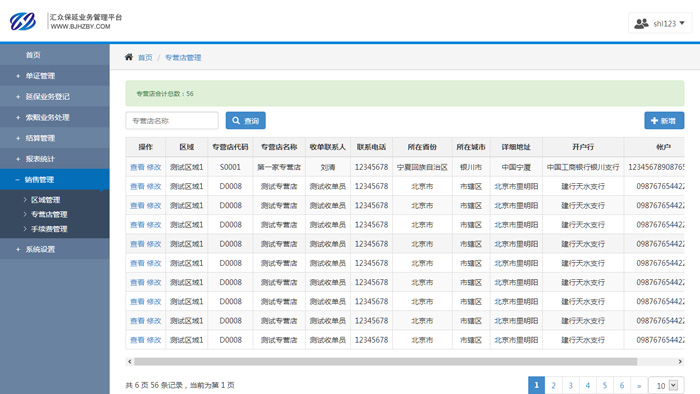Screen dimensions: 700x394
Task: Open 区域管理 in the sidebar
Action: (46, 200)
